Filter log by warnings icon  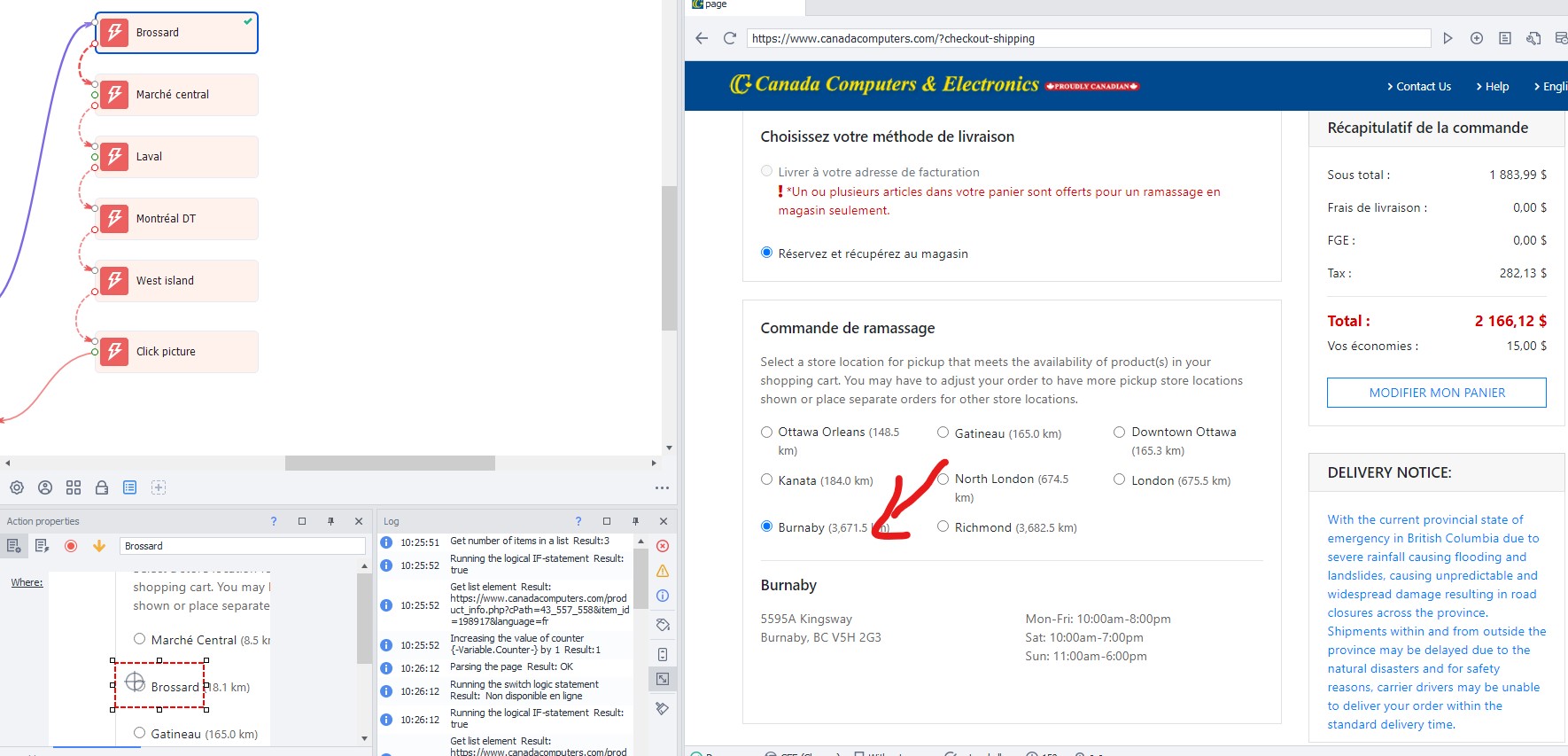pyautogui.click(x=663, y=571)
